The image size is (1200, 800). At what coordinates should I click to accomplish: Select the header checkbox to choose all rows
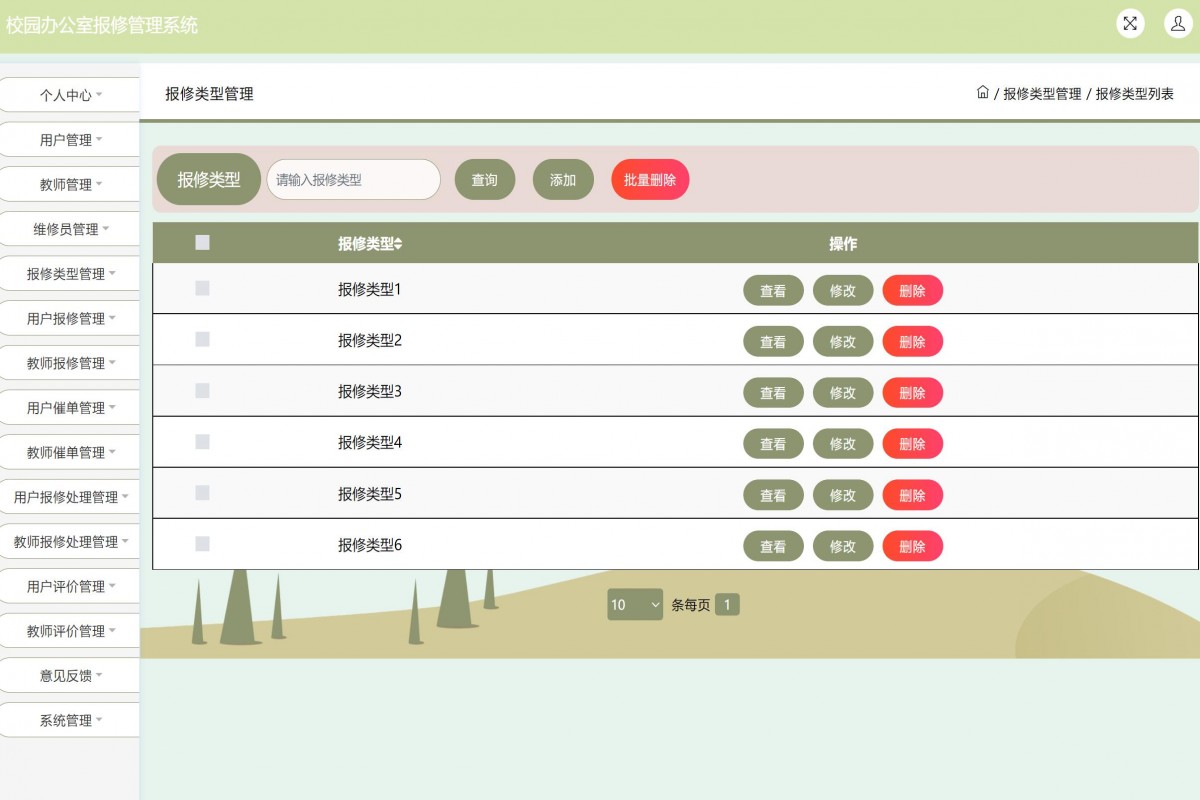pos(202,242)
